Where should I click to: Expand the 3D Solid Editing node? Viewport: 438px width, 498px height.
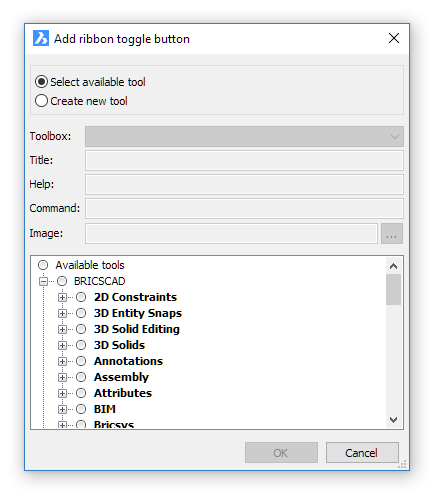point(62,329)
